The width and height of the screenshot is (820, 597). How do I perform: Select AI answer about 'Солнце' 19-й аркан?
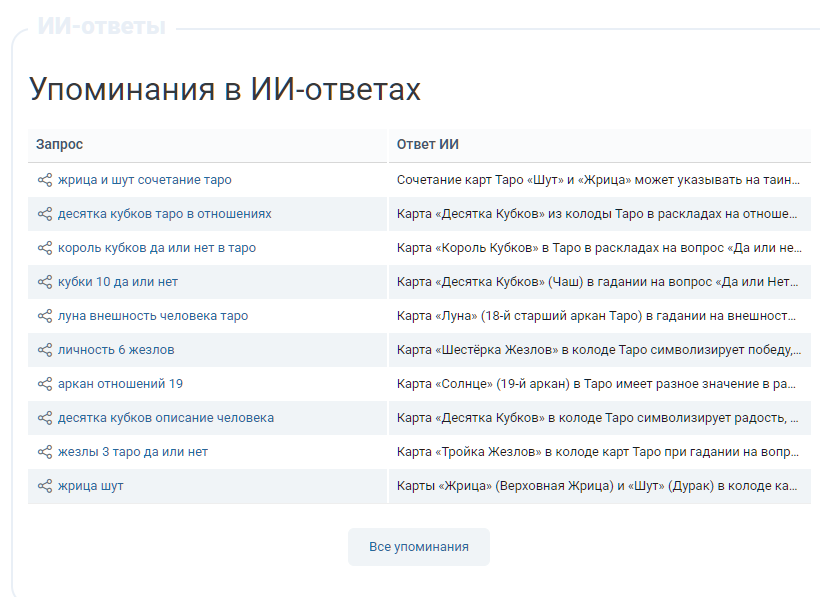pos(596,384)
